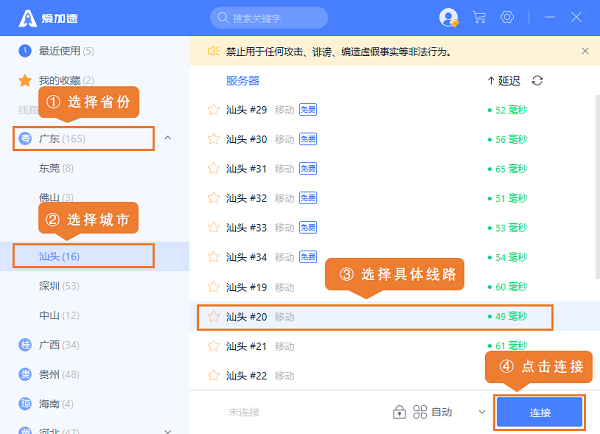600x434 pixels.
Task: Minimize the 爱加速 window
Action: (550, 17)
